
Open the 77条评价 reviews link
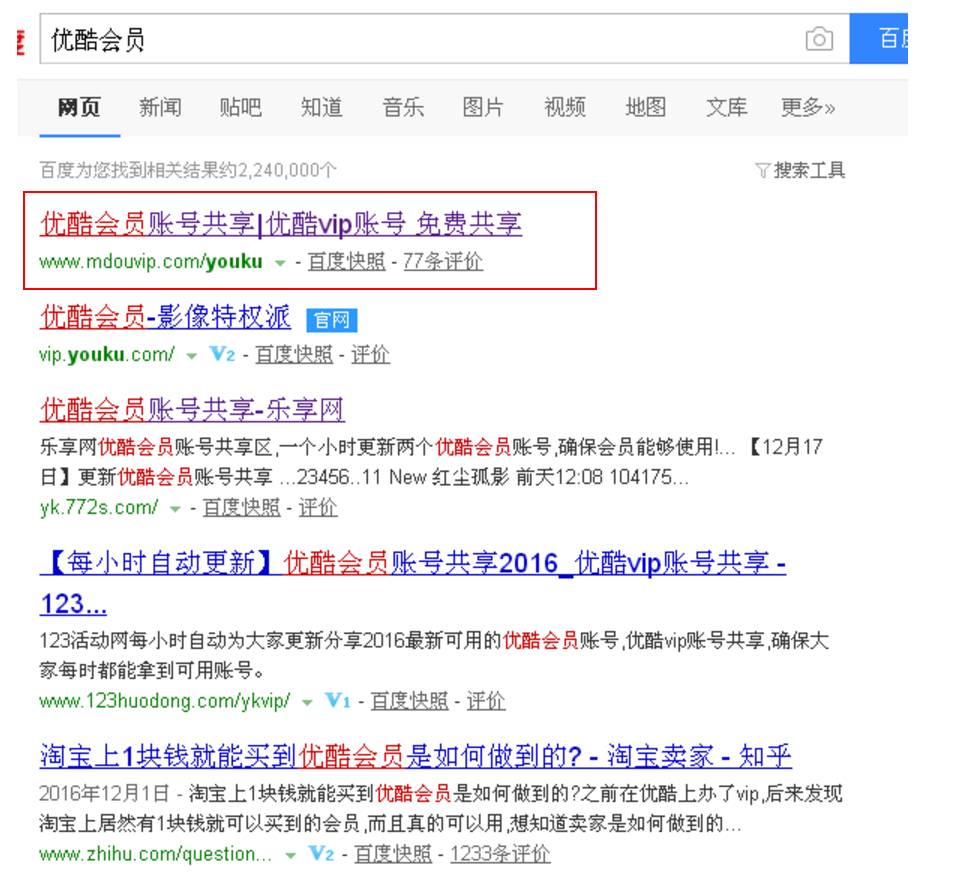(x=442, y=264)
